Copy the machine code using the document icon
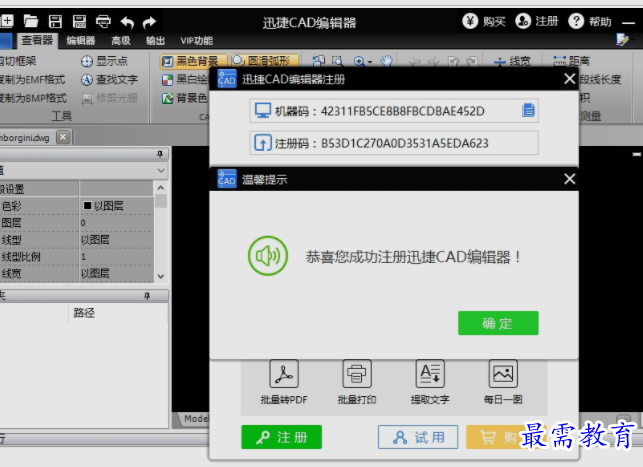 pyautogui.click(x=529, y=110)
